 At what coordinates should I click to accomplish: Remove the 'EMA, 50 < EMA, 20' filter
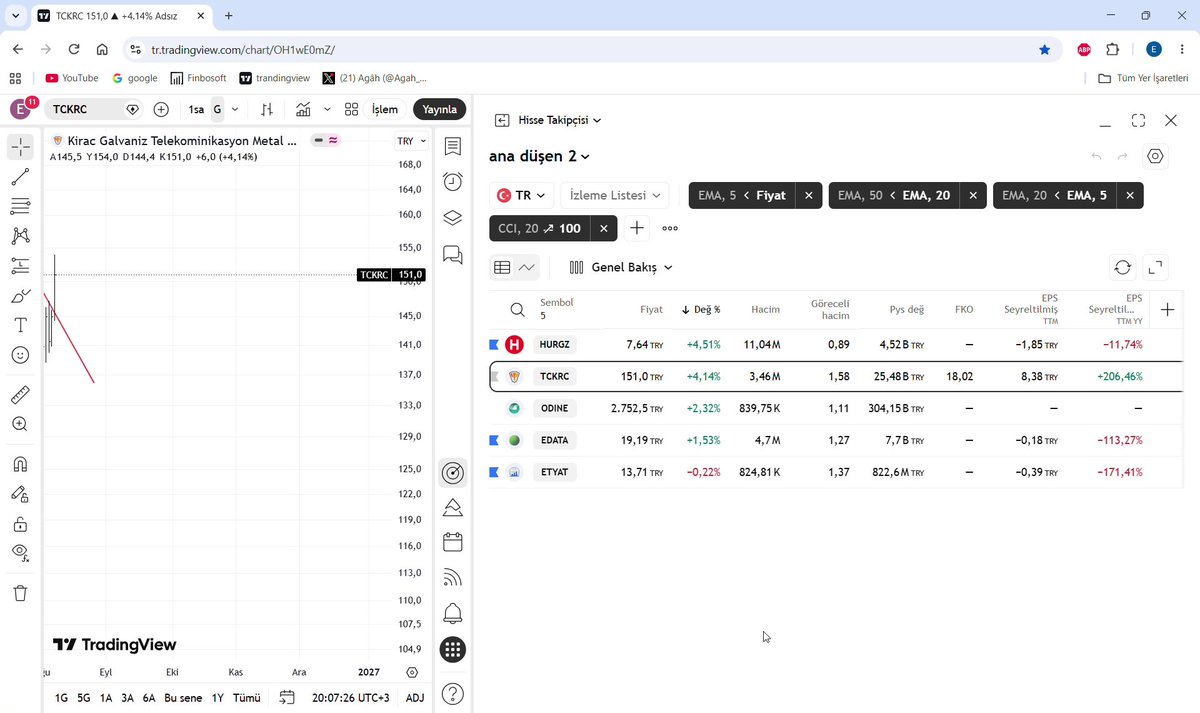[x=973, y=196]
